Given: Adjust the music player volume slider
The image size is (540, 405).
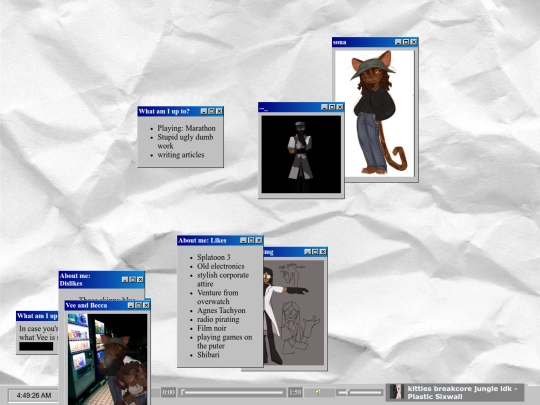Looking at the screenshot, I should (x=359, y=392).
